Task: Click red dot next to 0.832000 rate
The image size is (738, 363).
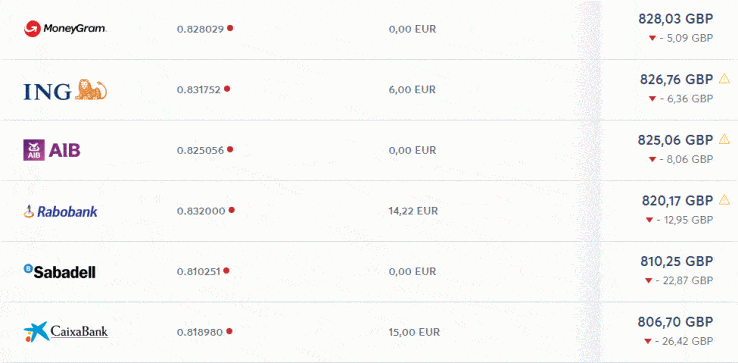Action: click(231, 210)
